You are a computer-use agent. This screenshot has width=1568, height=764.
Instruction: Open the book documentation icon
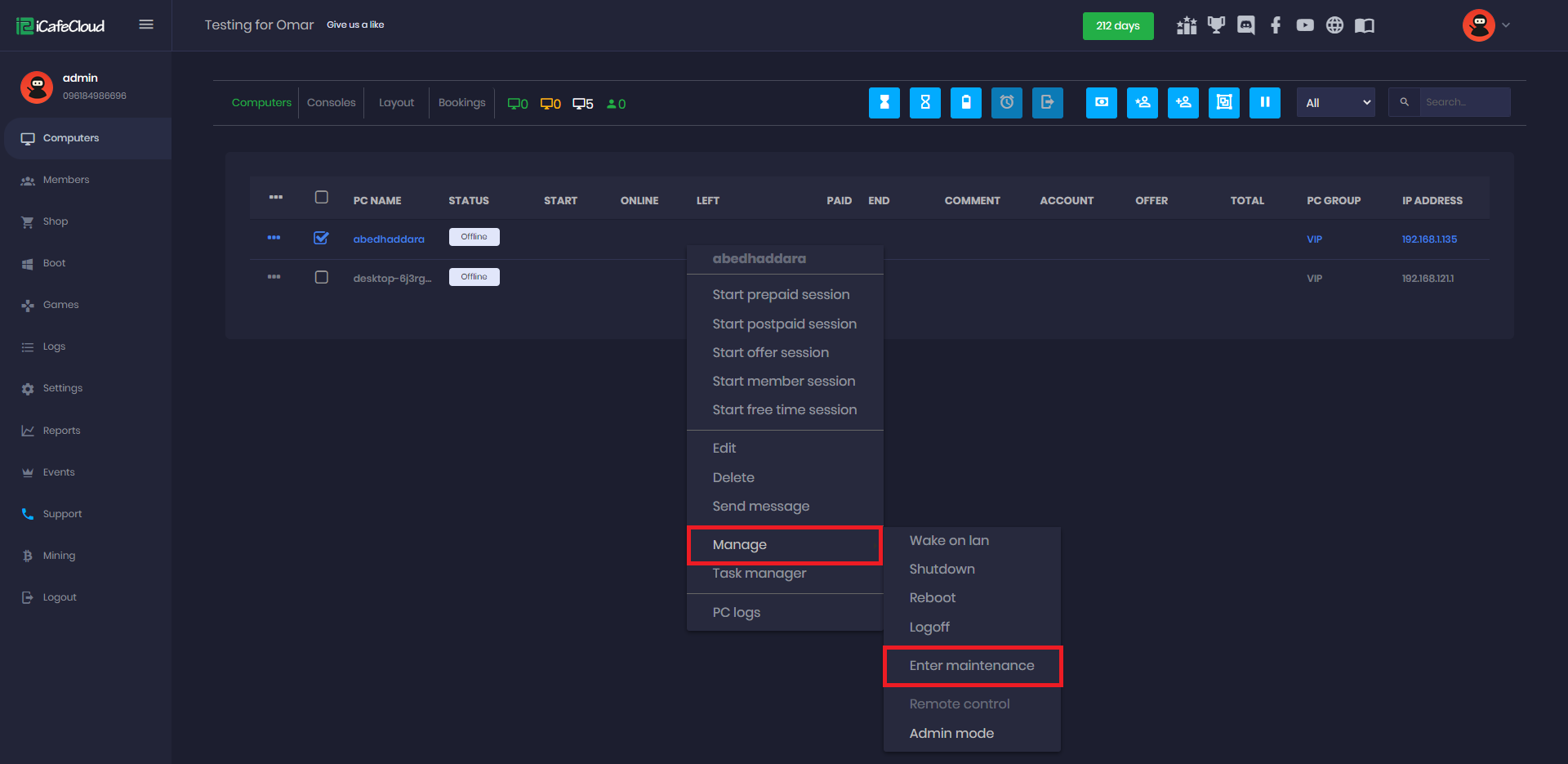point(1364,25)
